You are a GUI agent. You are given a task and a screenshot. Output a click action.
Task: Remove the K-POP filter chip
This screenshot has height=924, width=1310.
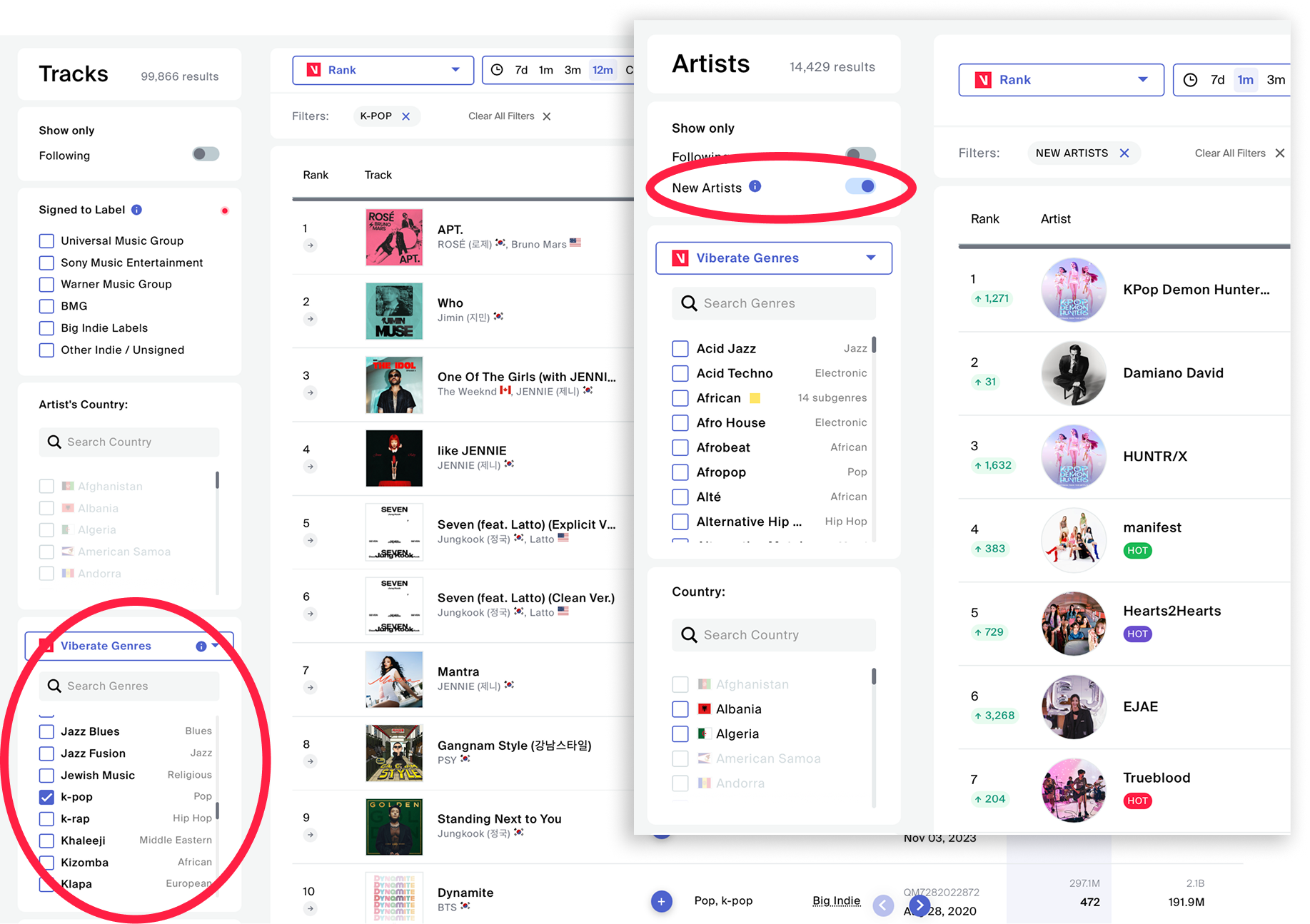406,116
